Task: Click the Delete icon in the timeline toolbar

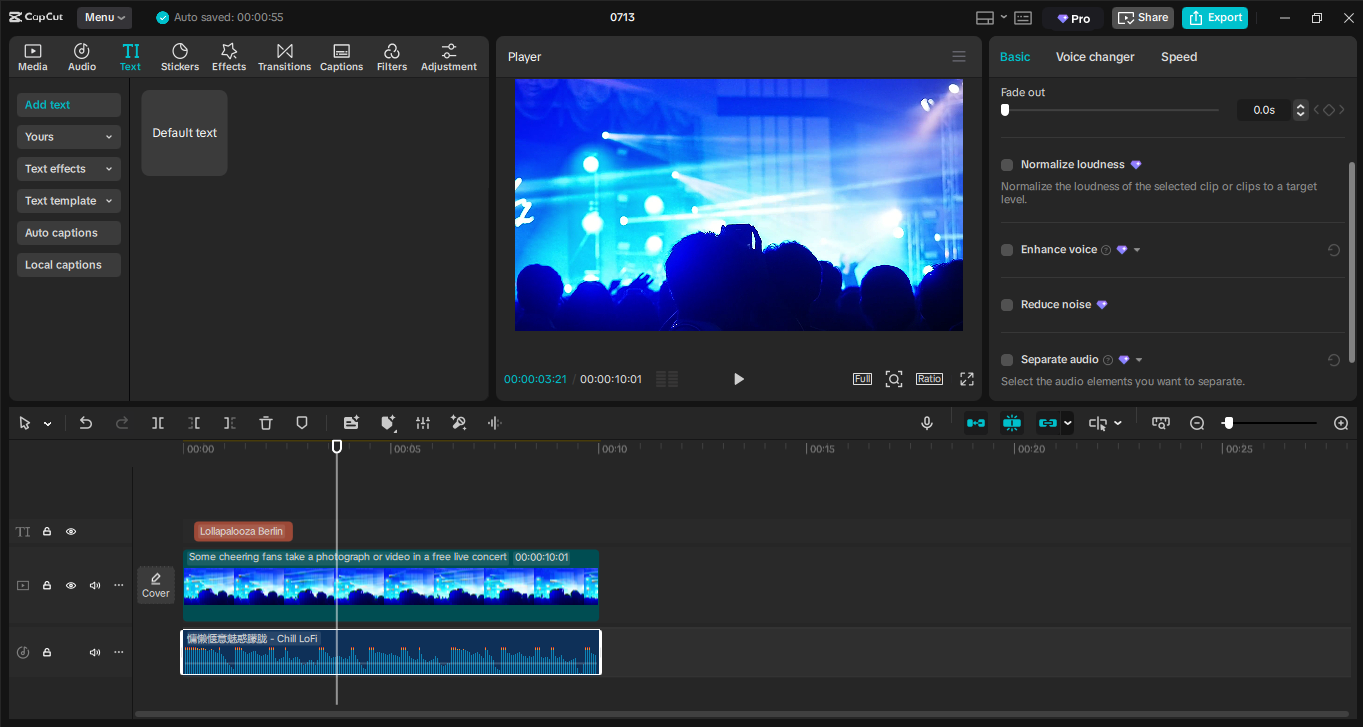Action: (265, 423)
